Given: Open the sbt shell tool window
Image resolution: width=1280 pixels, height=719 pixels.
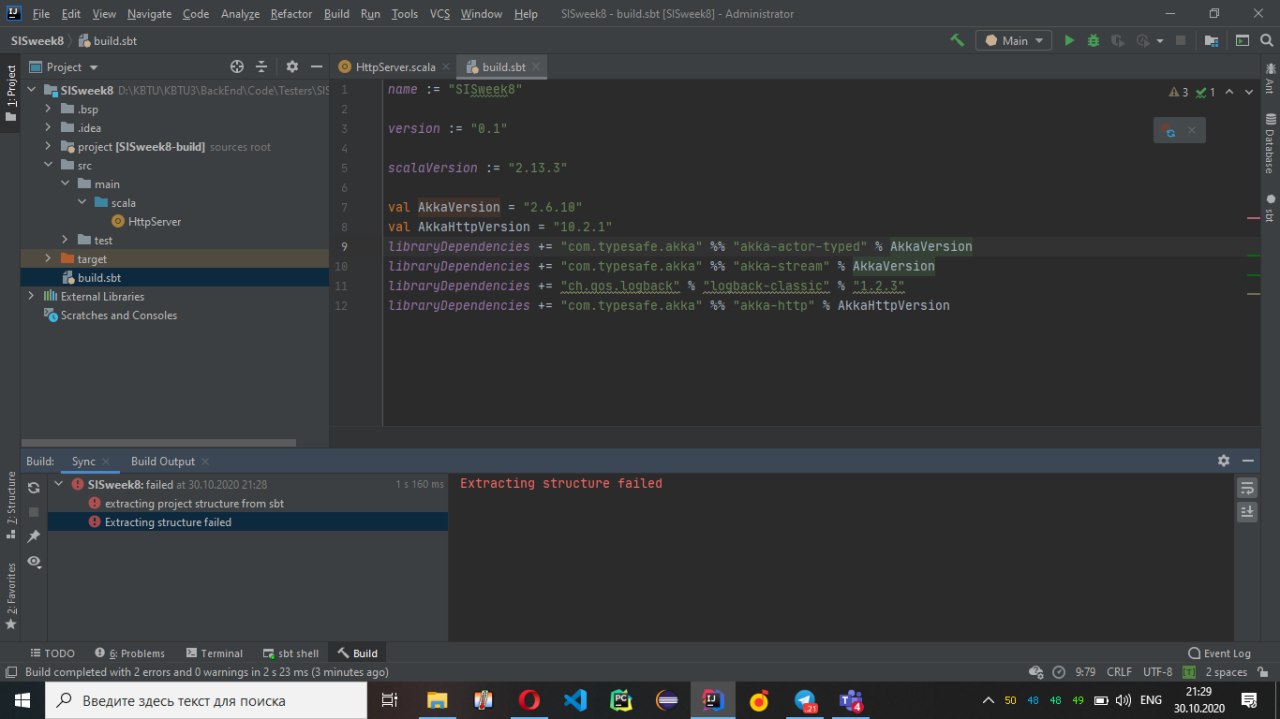Looking at the screenshot, I should 290,653.
